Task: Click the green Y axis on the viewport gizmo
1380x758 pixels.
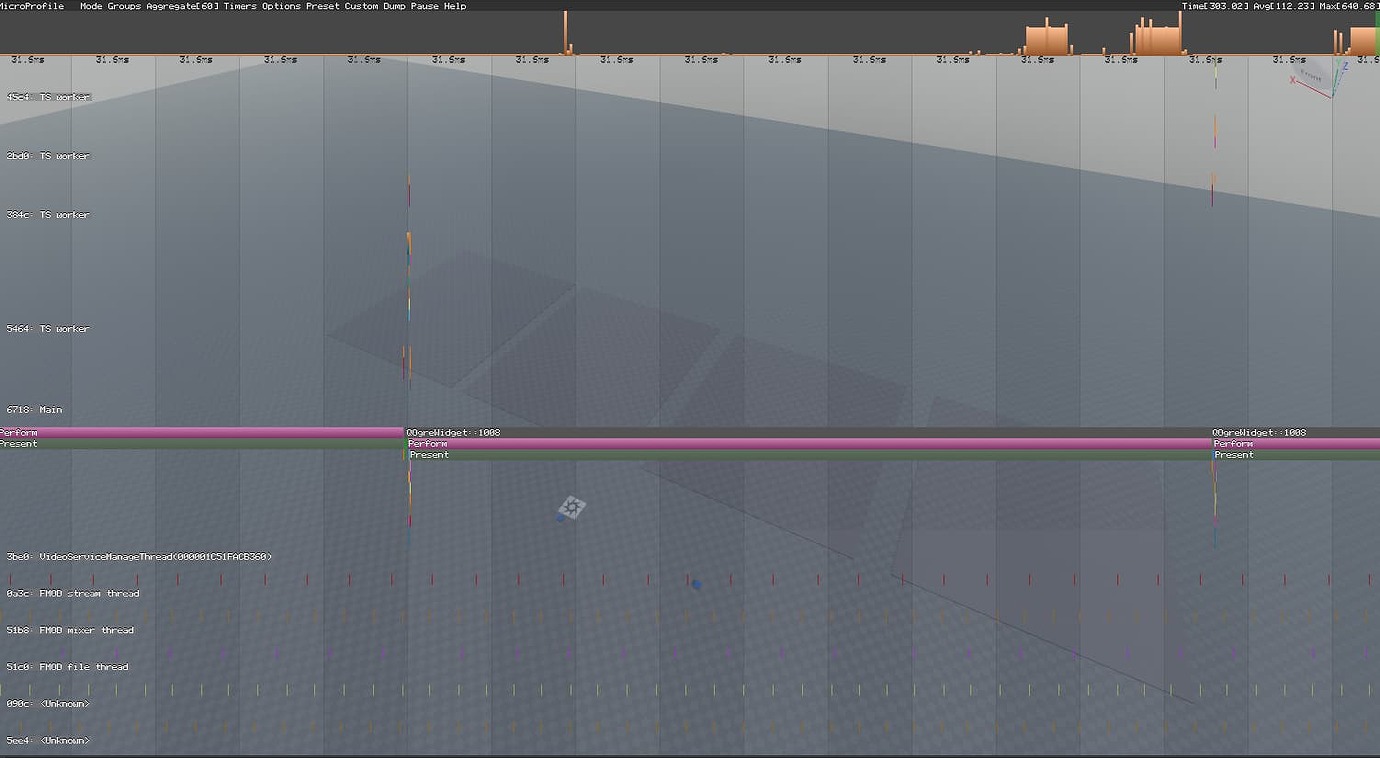Action: [x=1337, y=61]
